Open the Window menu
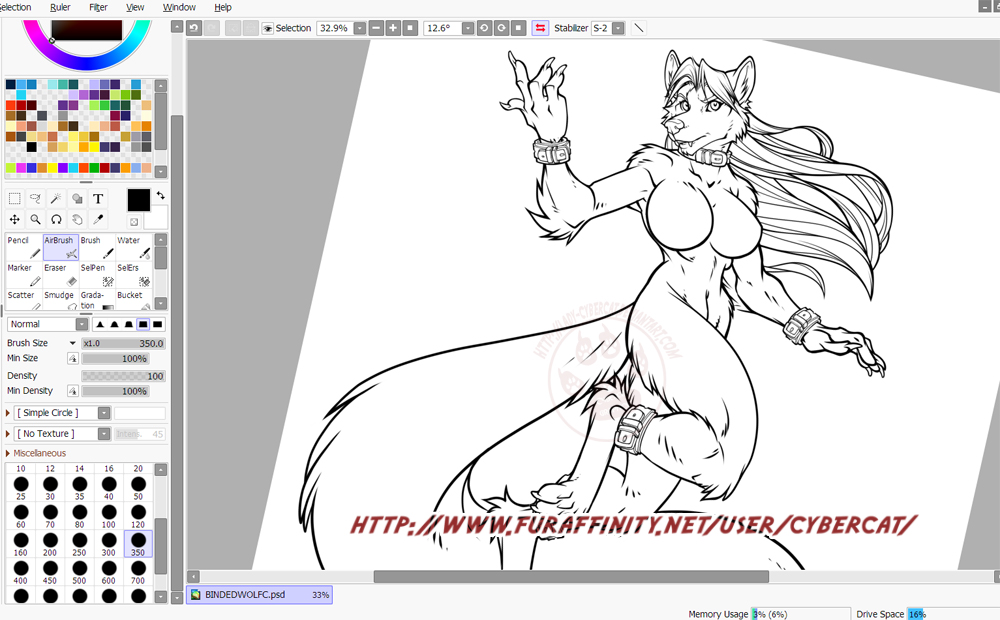Viewport: 1000px width, 620px height. click(x=179, y=7)
